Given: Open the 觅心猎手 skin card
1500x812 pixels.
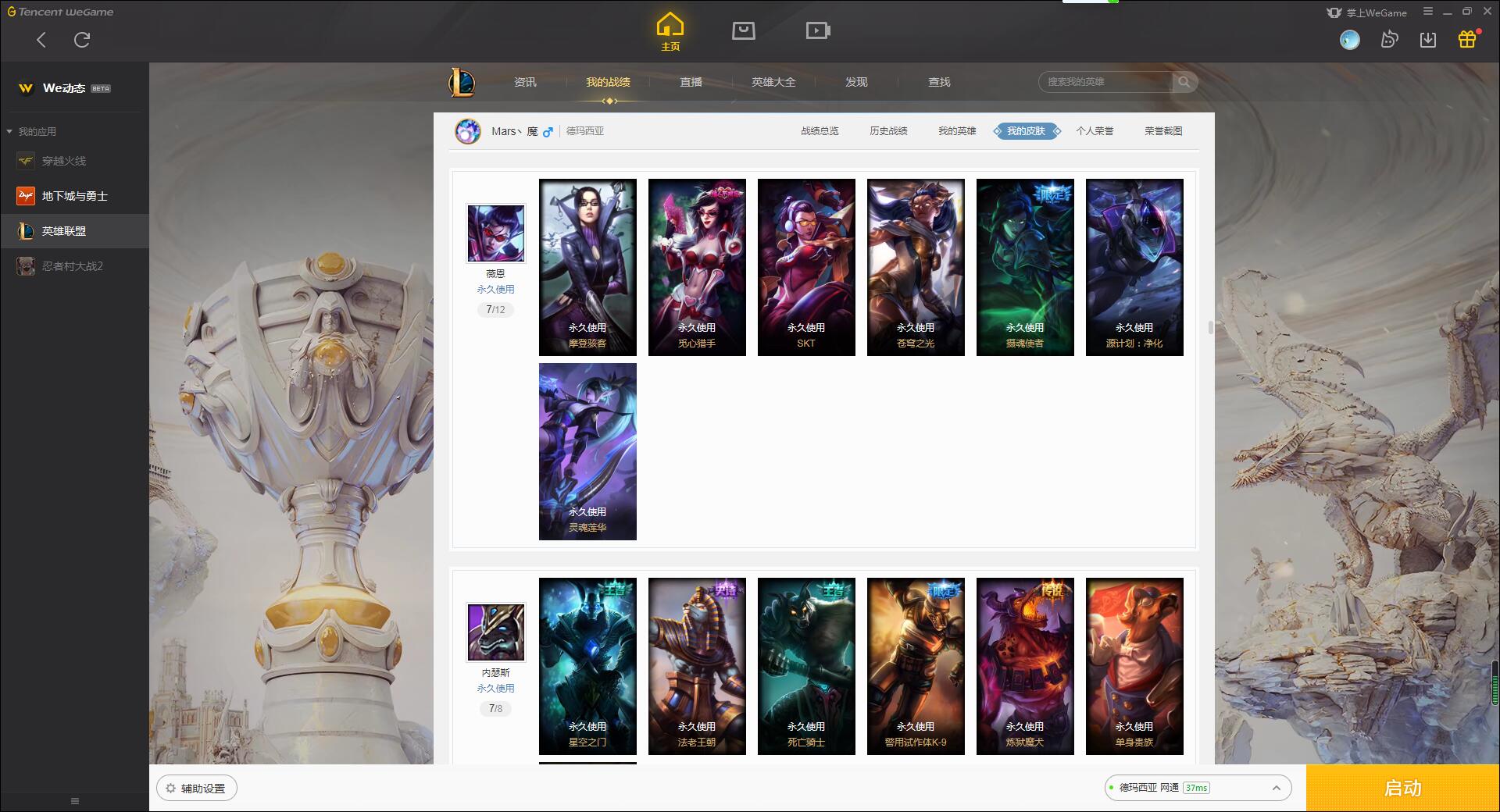Looking at the screenshot, I should pyautogui.click(x=697, y=267).
